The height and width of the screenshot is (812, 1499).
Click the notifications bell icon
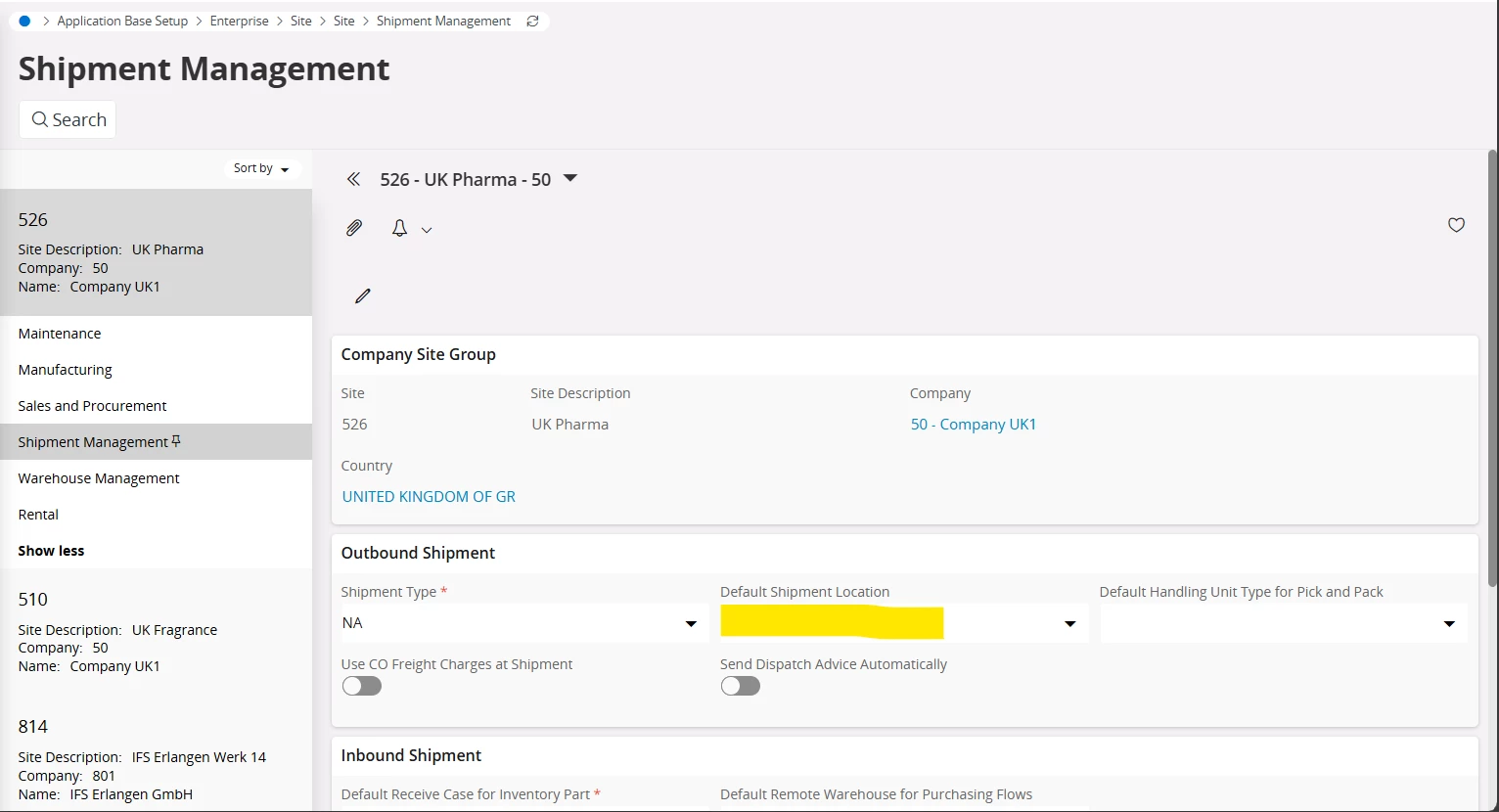click(x=399, y=228)
